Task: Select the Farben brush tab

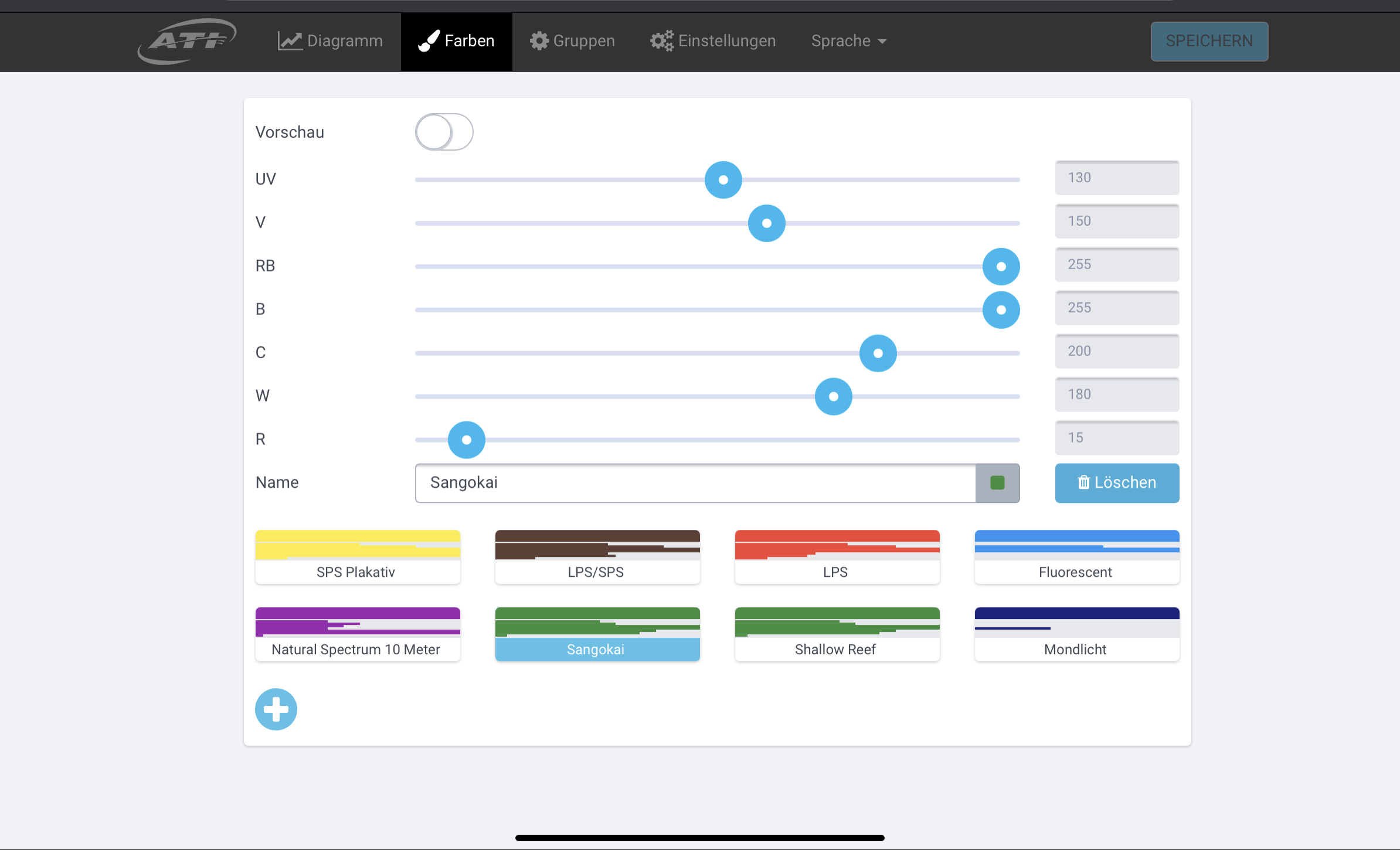Action: pos(456,41)
